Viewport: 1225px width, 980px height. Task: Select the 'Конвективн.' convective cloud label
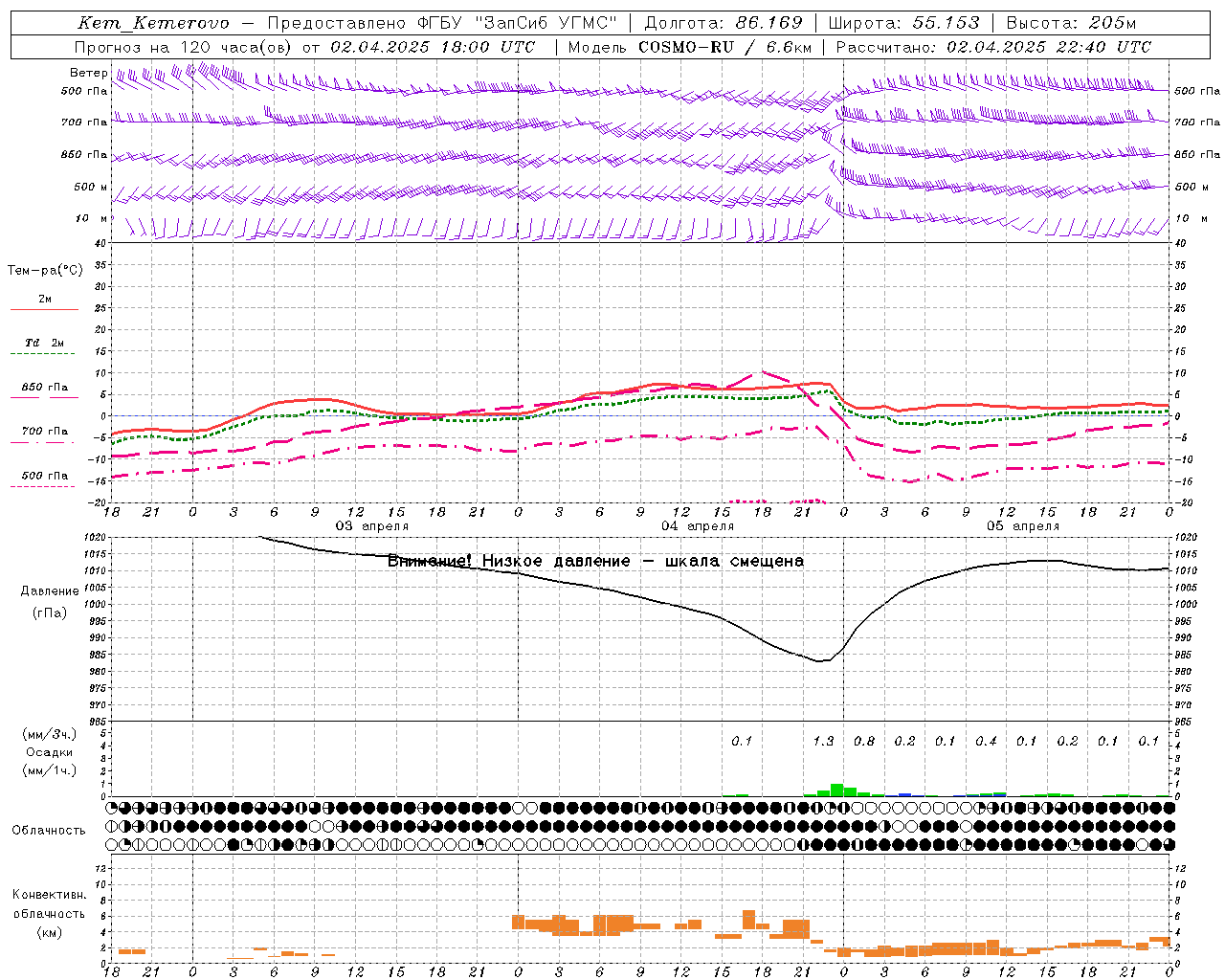[50, 895]
